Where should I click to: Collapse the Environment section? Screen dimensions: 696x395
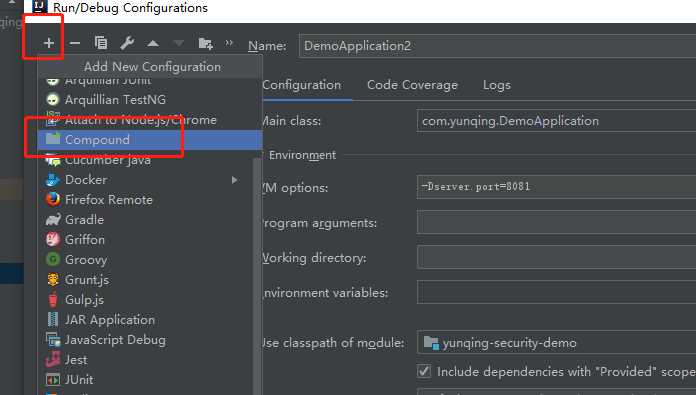point(303,155)
